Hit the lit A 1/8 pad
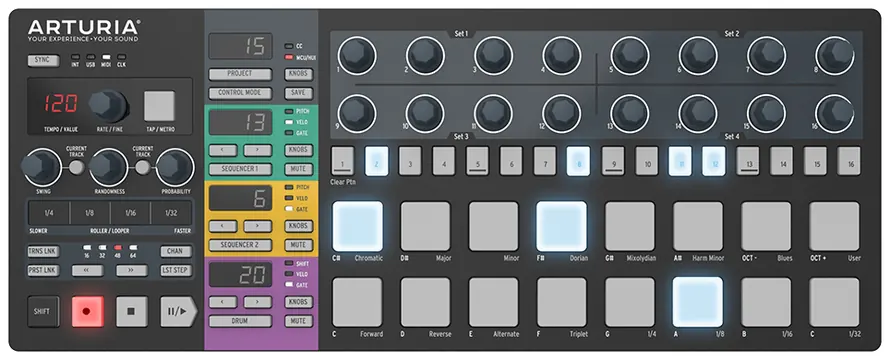Image resolution: width=890 pixels, height=360 pixels. [x=698, y=302]
